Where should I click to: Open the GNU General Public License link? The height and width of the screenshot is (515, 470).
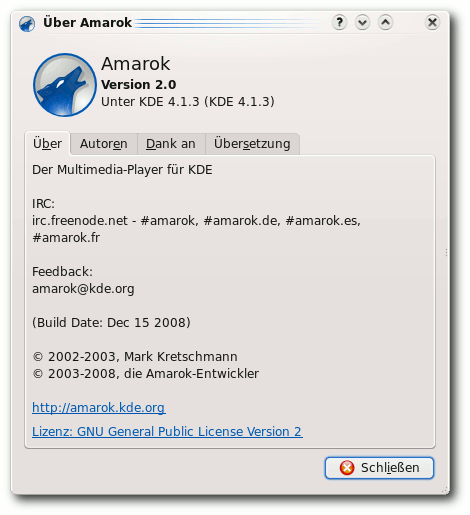167,431
